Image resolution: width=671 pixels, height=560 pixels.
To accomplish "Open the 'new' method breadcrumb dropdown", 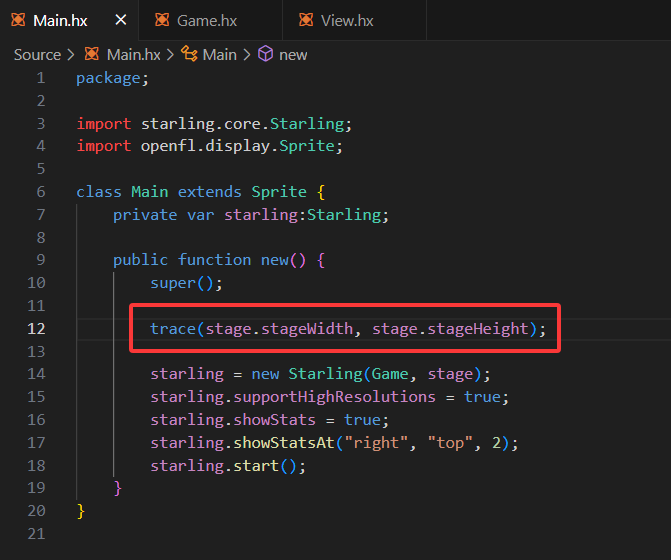I will point(293,54).
